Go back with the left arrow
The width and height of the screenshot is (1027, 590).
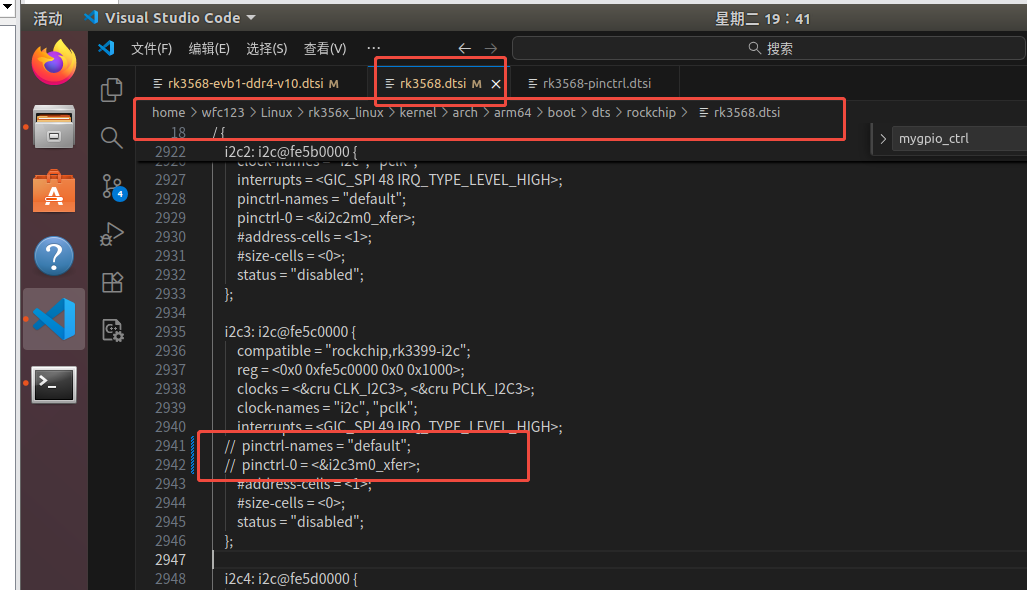(464, 48)
